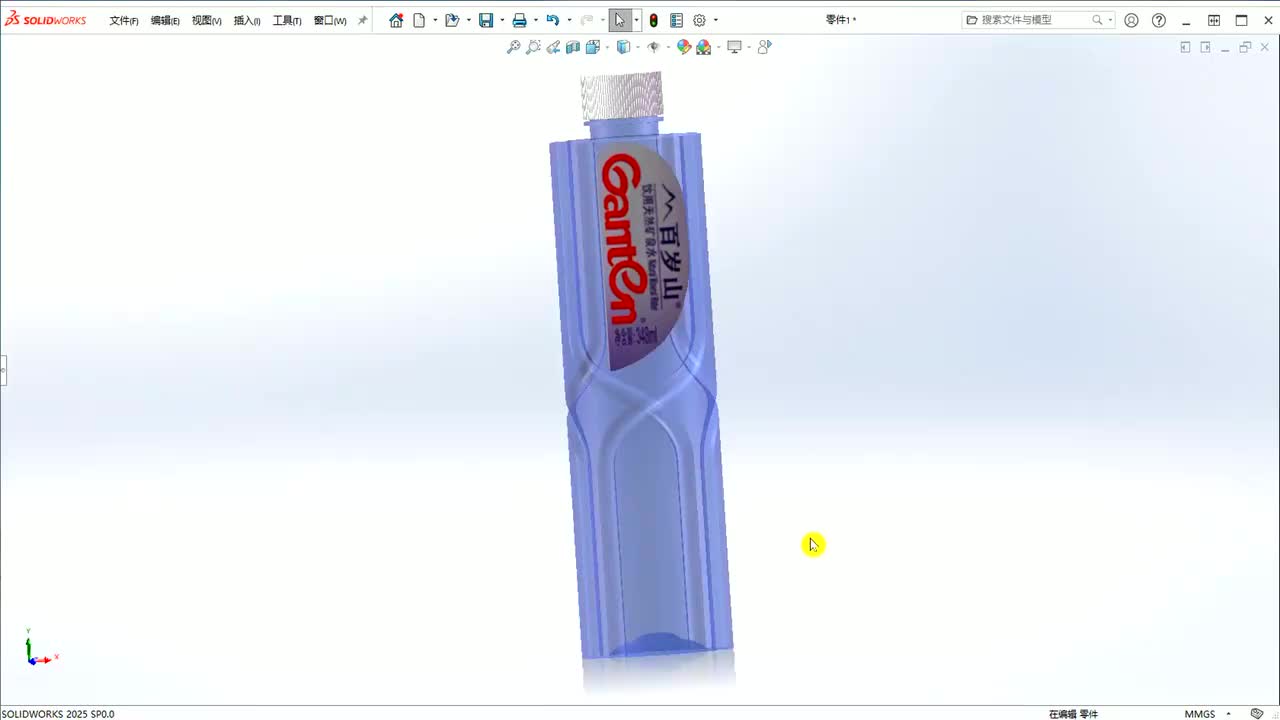This screenshot has width=1280, height=720.
Task: Open the user login account icon
Action: [1131, 20]
